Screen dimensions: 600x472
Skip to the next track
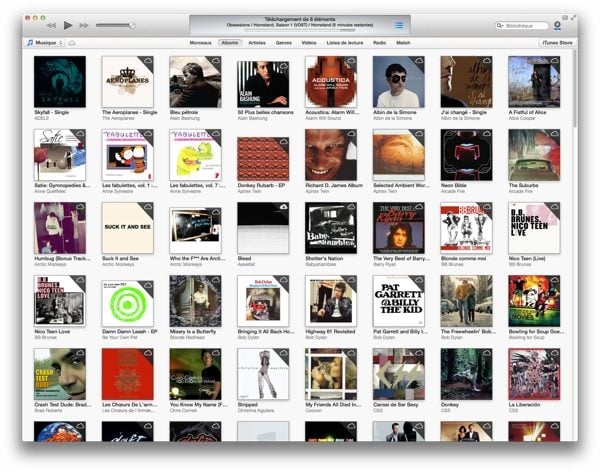pyautogui.click(x=84, y=25)
